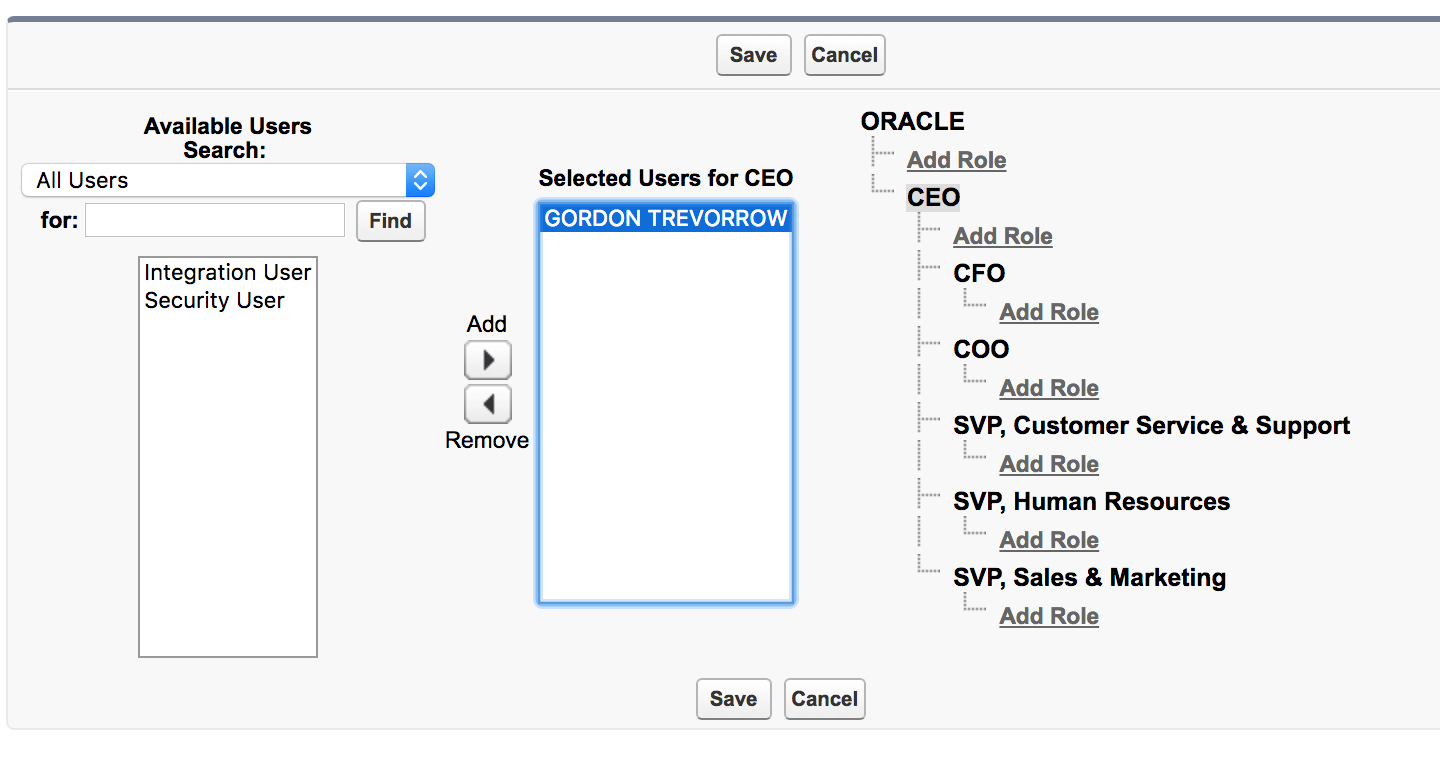1440x776 pixels.
Task: Select SVP, Customer Service & Support role
Action: (x=1151, y=426)
